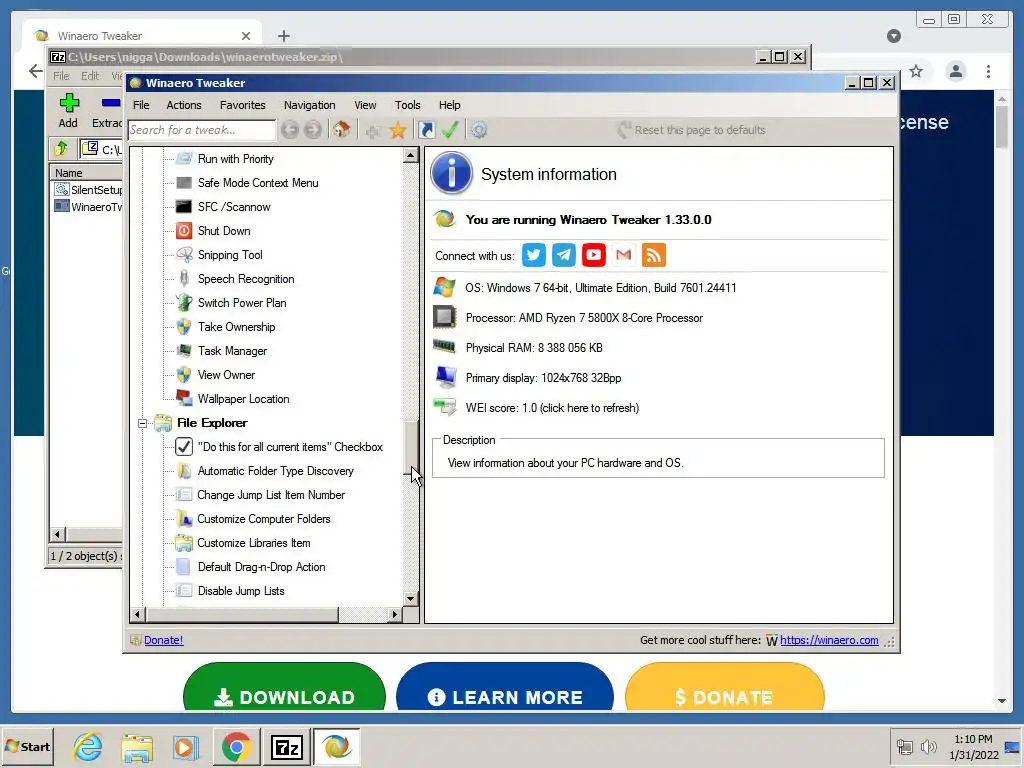Click the tree scrollbar down arrow

click(x=411, y=598)
